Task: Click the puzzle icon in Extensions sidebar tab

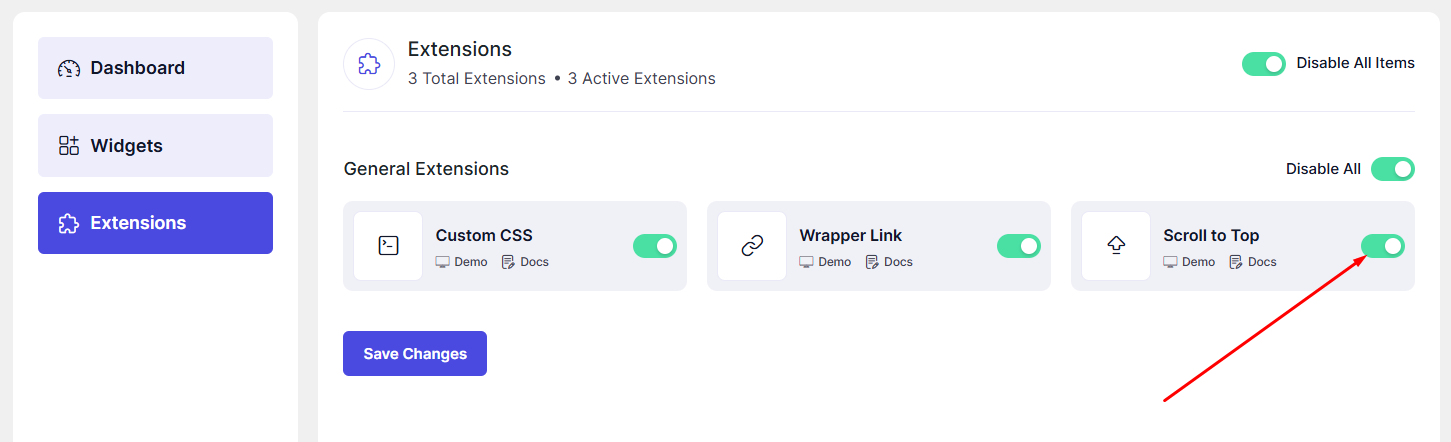Action: (68, 223)
